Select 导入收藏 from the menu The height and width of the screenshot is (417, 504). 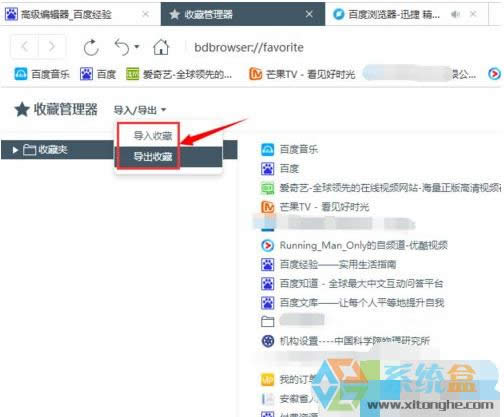pyautogui.click(x=153, y=136)
